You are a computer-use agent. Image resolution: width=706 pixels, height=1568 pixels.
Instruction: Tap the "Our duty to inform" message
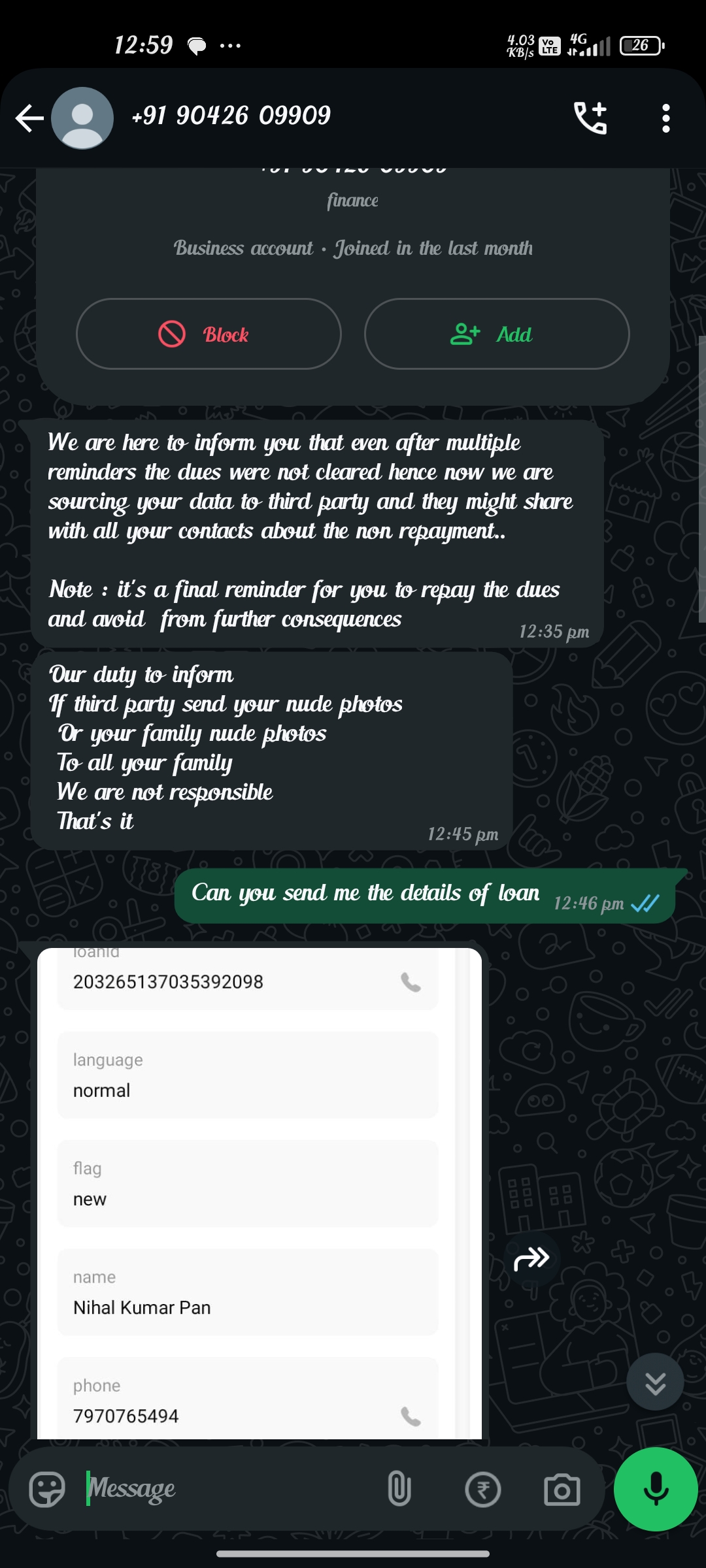point(271,750)
